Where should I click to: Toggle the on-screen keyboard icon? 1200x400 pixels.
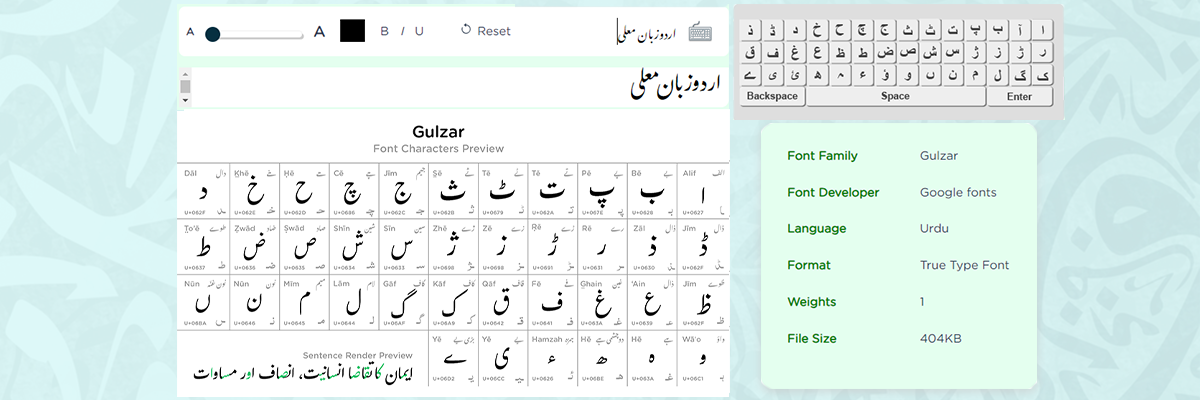click(x=700, y=32)
